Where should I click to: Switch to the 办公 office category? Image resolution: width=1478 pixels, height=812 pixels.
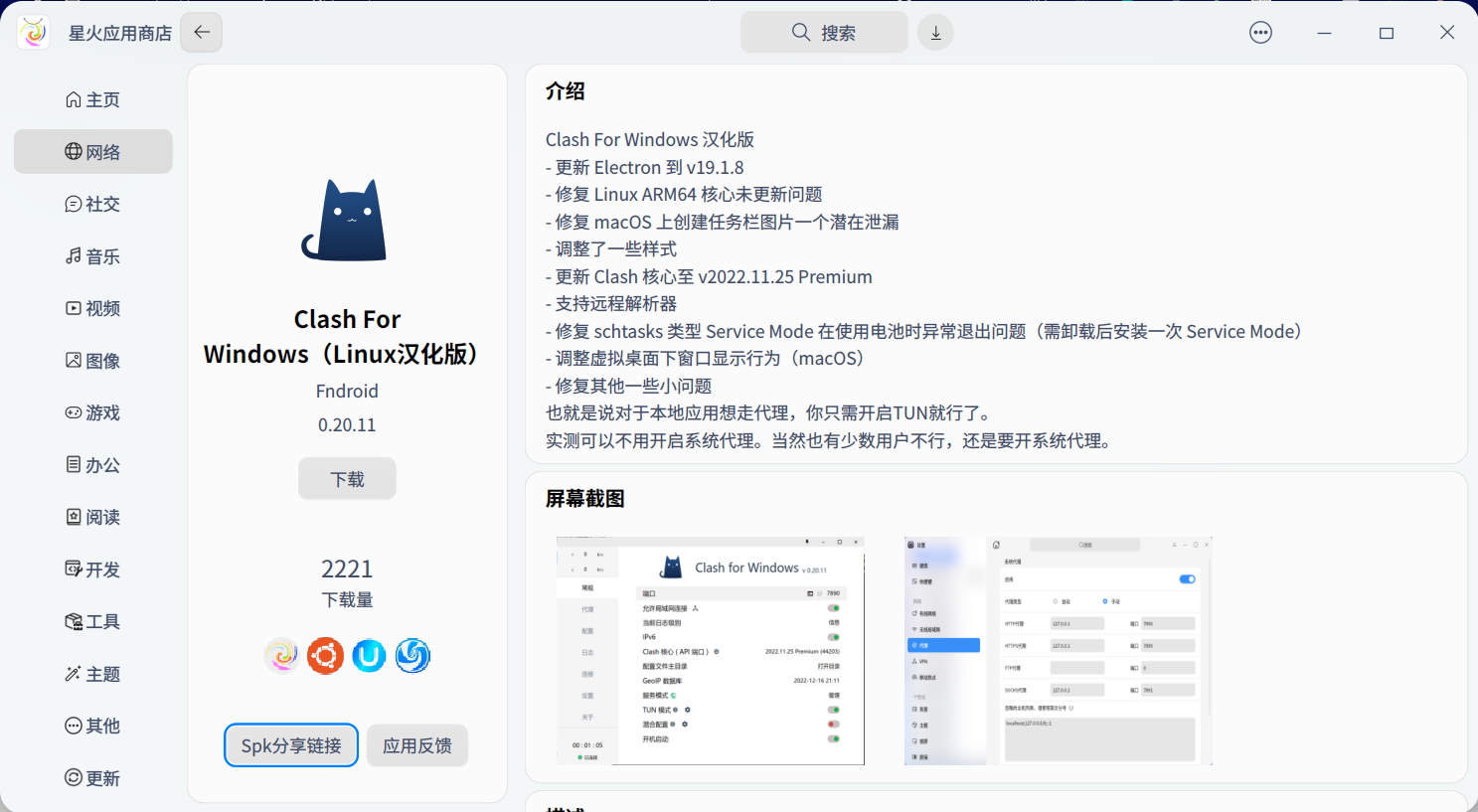click(92, 464)
